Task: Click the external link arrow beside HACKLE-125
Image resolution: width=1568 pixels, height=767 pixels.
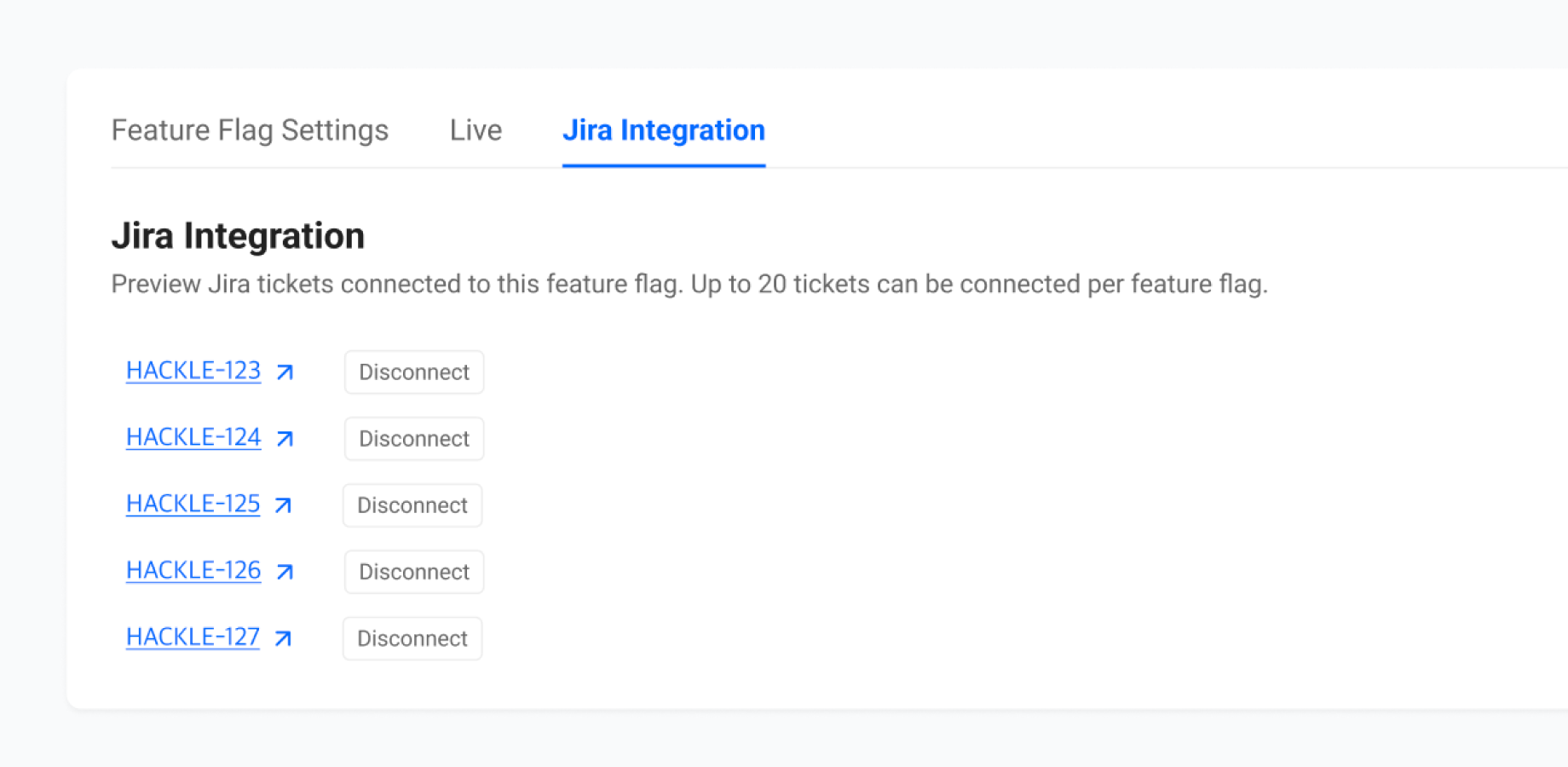Action: click(x=283, y=505)
